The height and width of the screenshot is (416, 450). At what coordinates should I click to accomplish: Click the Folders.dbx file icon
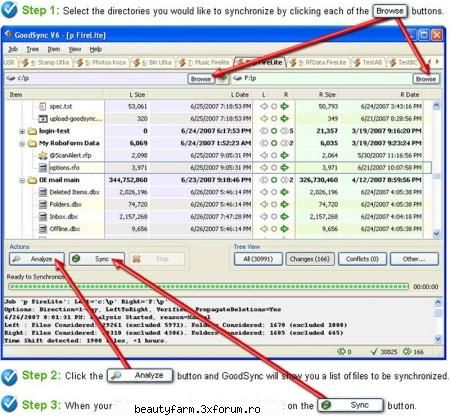[x=43, y=204]
